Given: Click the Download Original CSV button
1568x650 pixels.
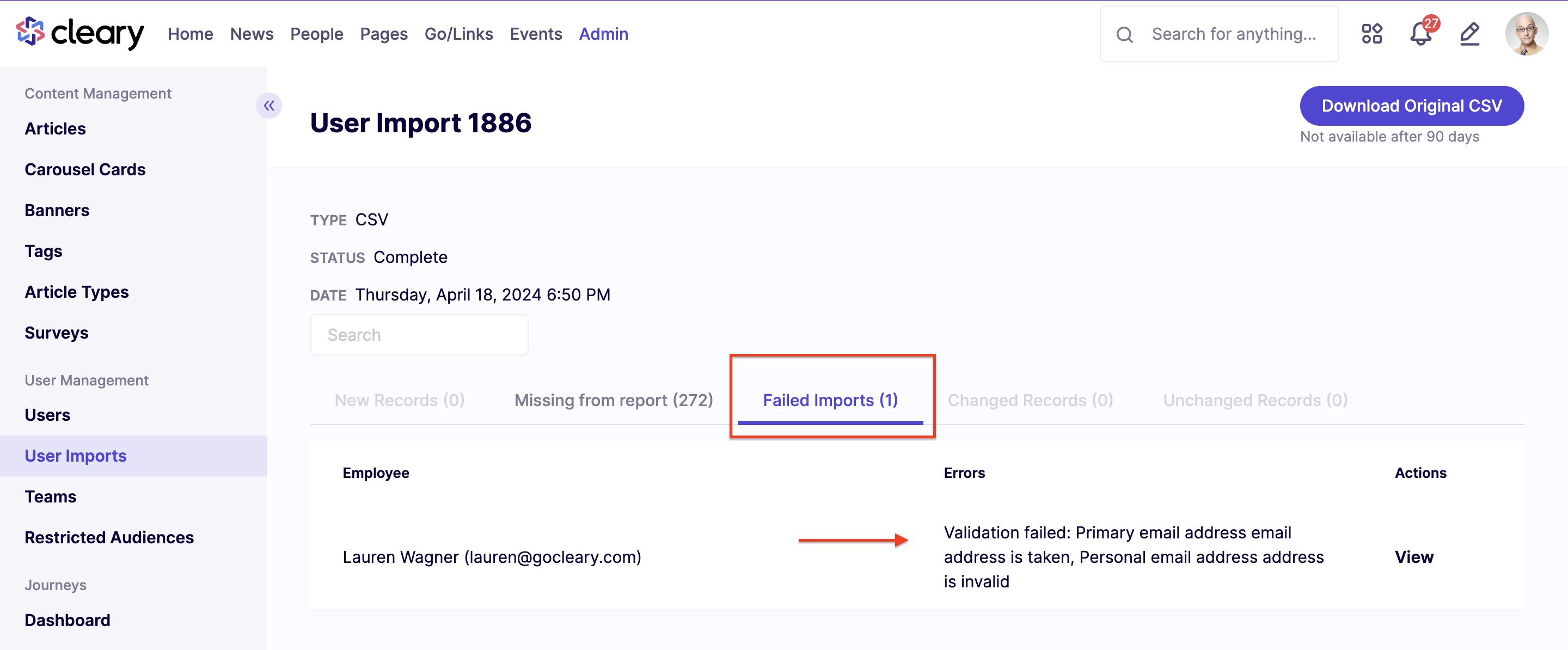Looking at the screenshot, I should pyautogui.click(x=1412, y=106).
